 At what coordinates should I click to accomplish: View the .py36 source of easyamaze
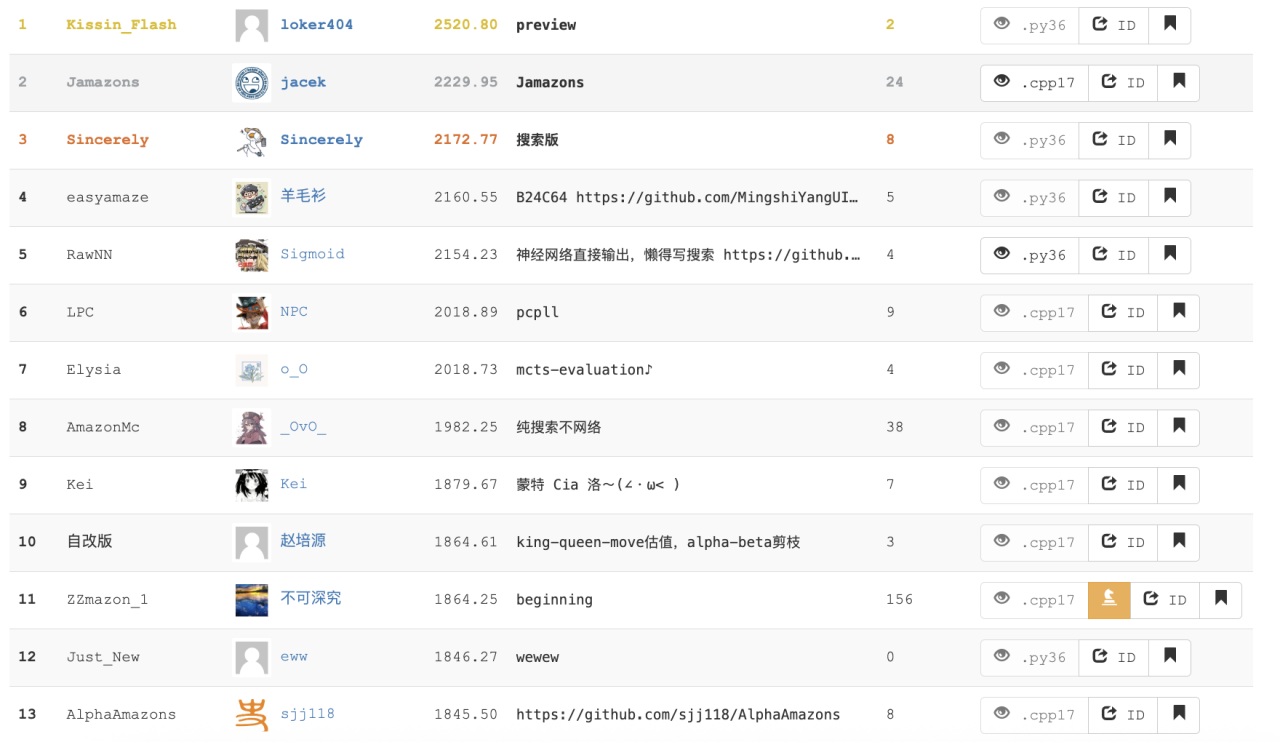tap(1030, 198)
